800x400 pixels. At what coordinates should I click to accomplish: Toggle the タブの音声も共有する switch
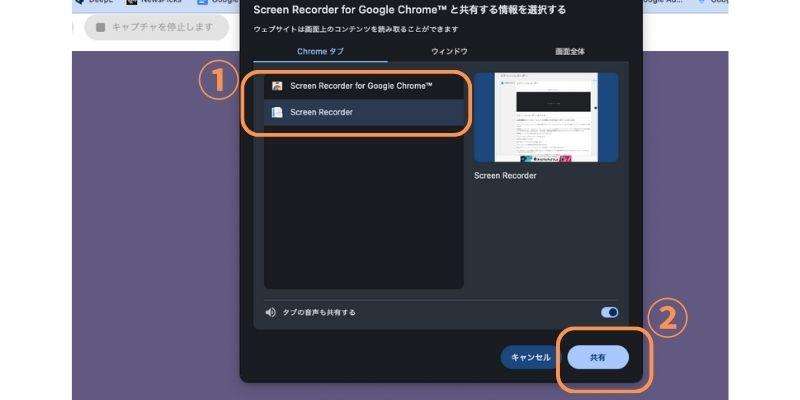[609, 312]
